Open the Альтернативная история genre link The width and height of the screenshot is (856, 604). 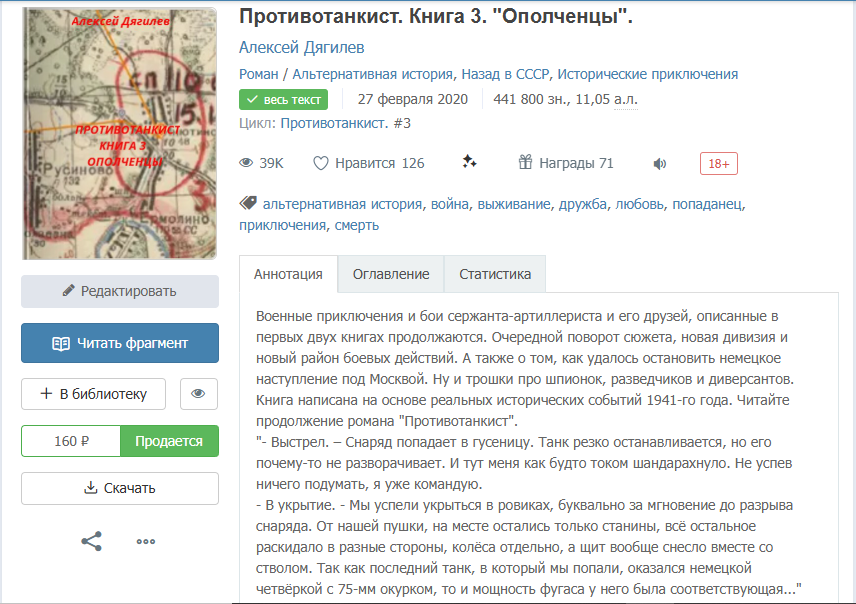click(x=372, y=74)
